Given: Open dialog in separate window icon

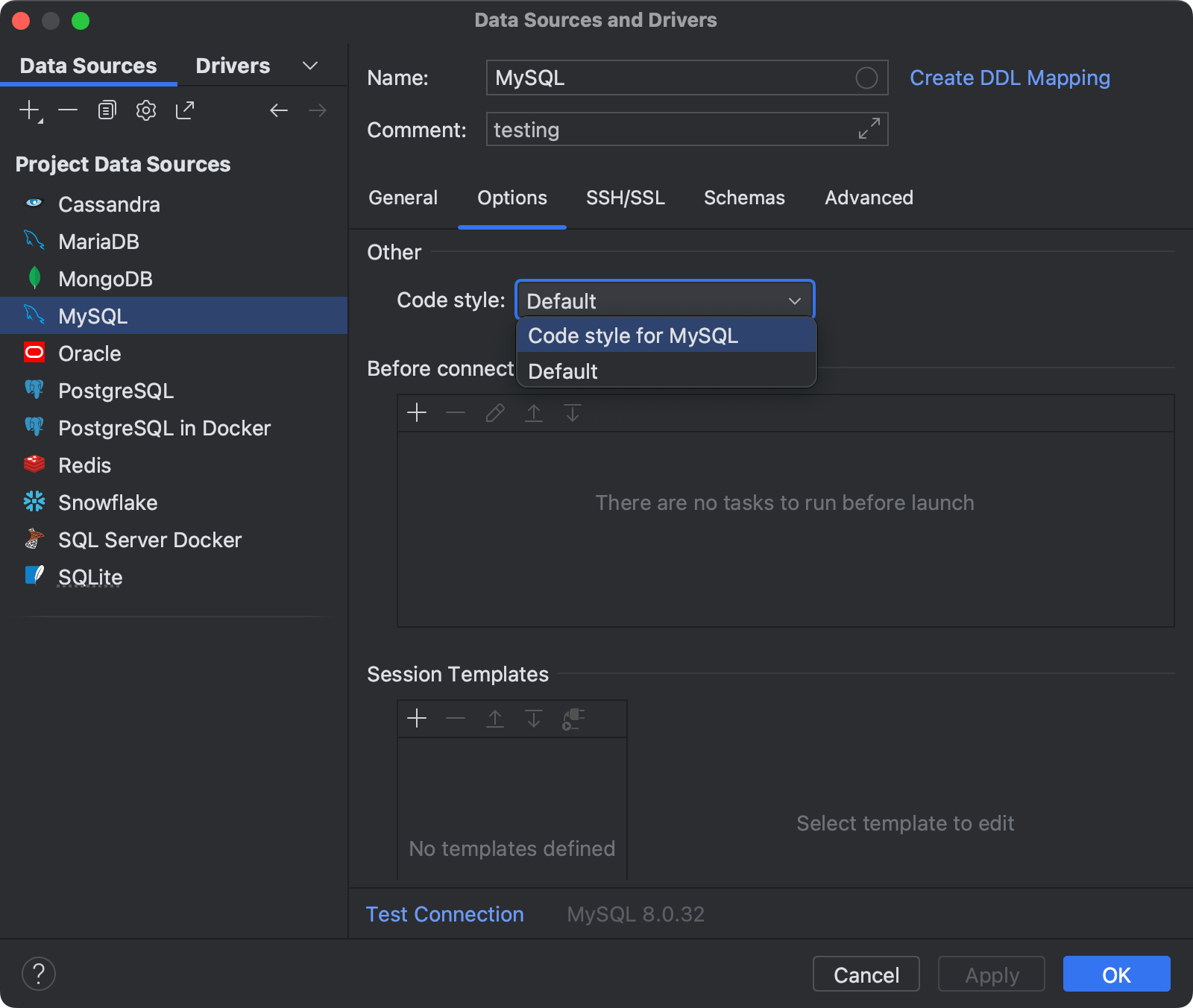Looking at the screenshot, I should pos(184,110).
